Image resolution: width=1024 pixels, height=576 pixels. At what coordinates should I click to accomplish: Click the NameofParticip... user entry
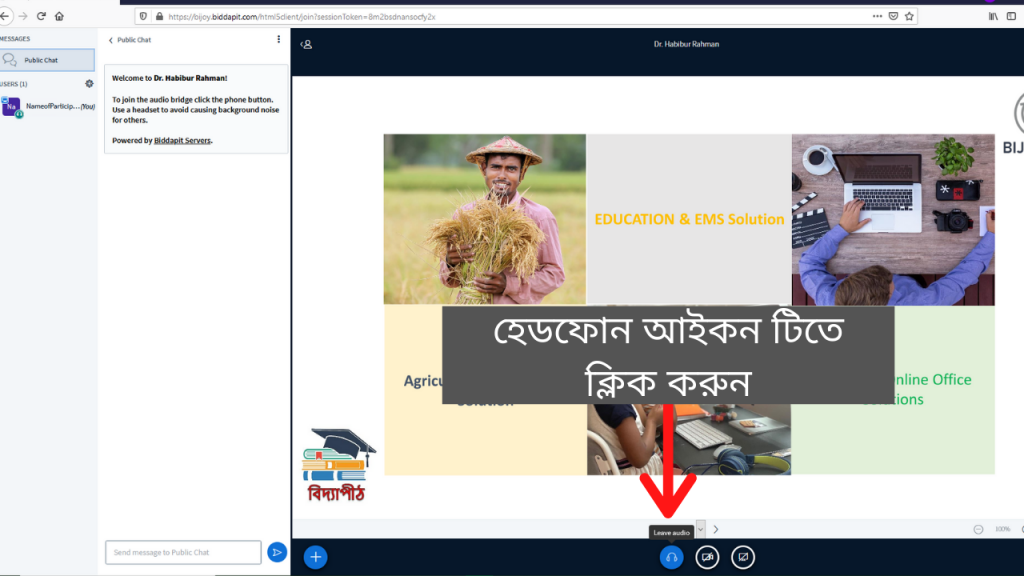[x=48, y=106]
